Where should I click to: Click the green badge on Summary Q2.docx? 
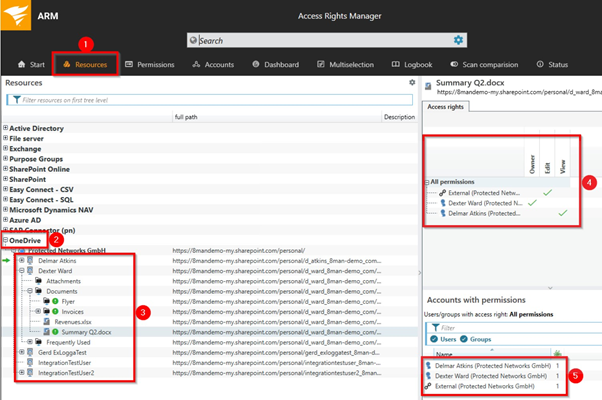click(x=55, y=332)
